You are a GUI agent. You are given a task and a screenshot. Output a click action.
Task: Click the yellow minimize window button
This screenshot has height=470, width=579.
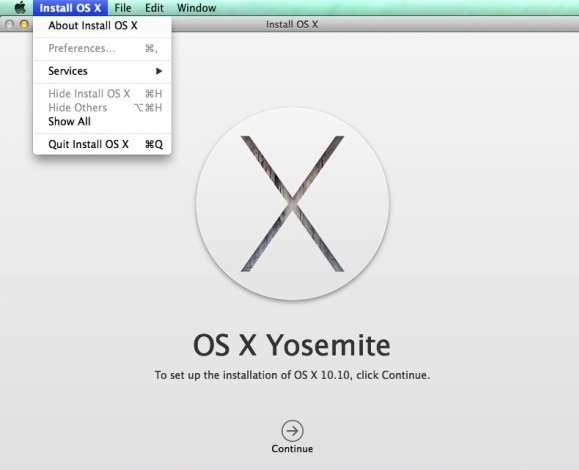point(24,24)
